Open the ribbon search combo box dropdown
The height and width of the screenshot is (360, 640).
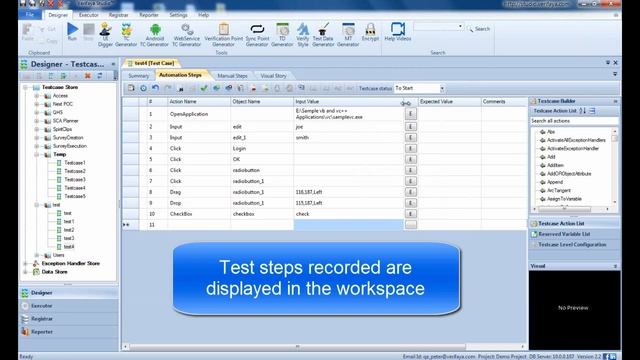click(460, 27)
